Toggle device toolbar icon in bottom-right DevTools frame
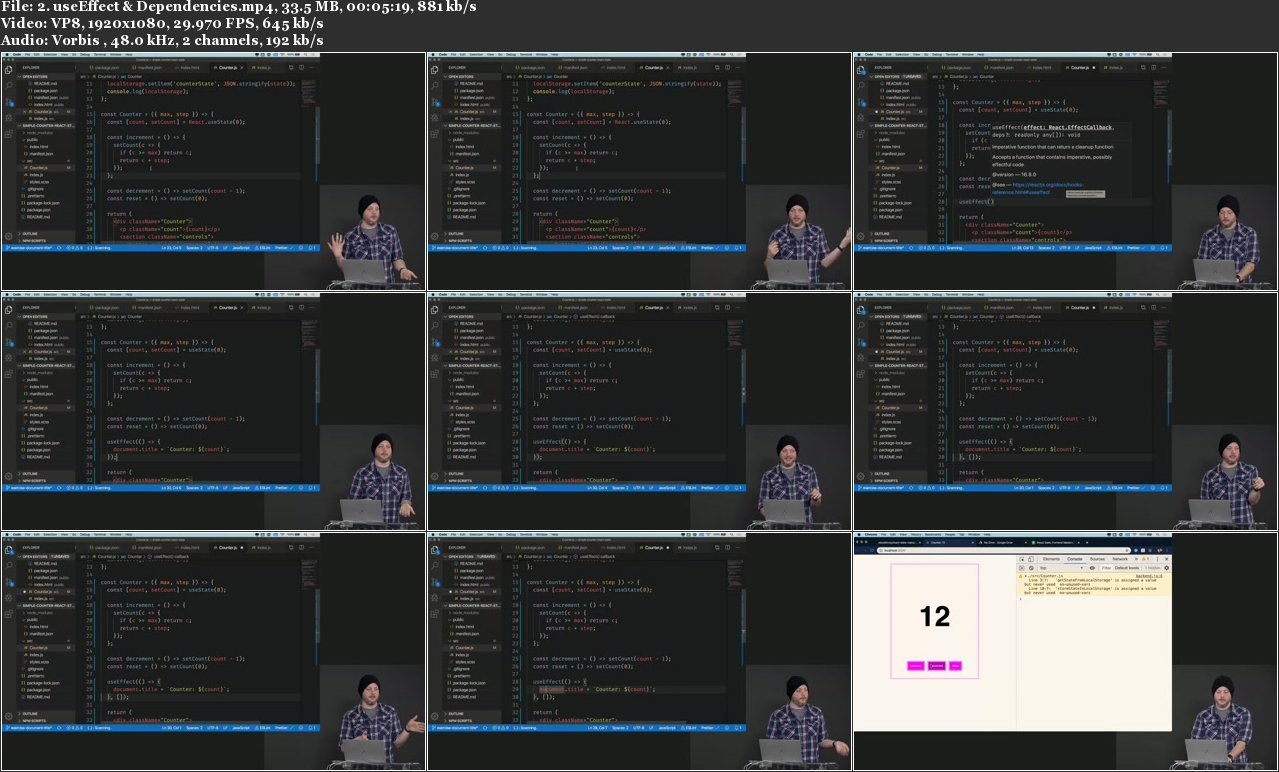Image resolution: width=1279 pixels, height=772 pixels. point(1032,559)
